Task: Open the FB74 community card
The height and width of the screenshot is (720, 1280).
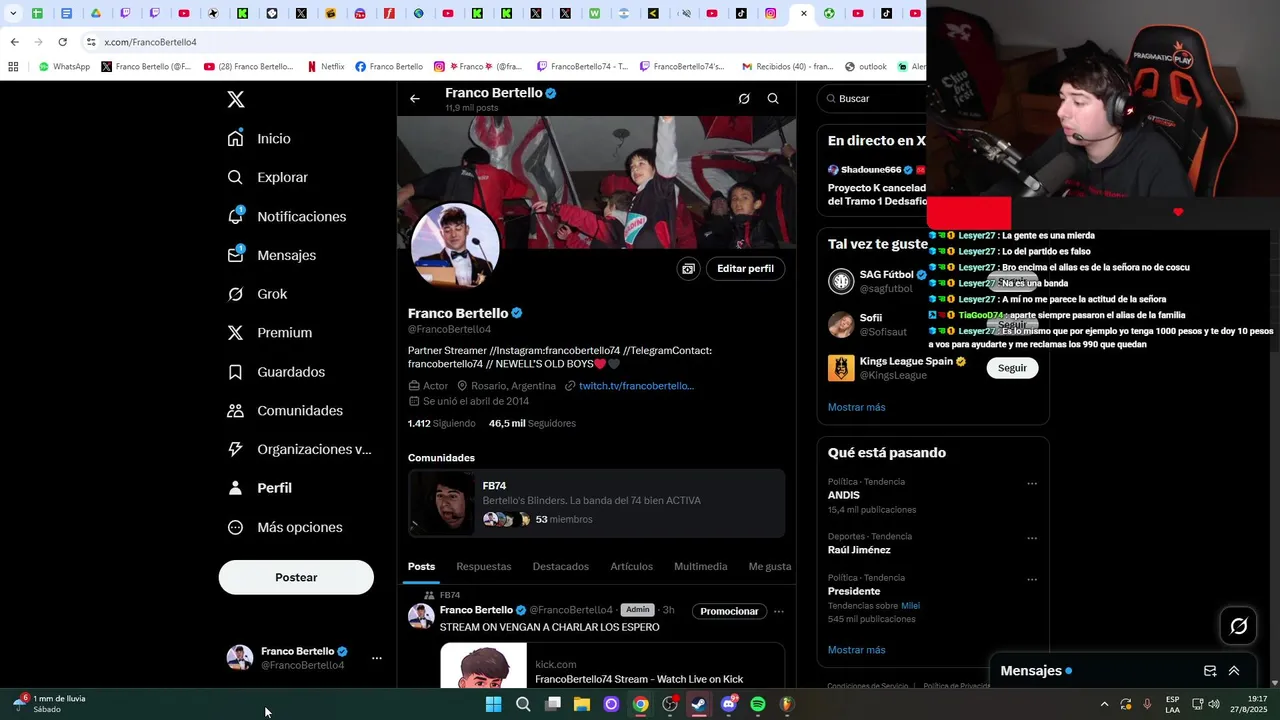Action: (596, 504)
